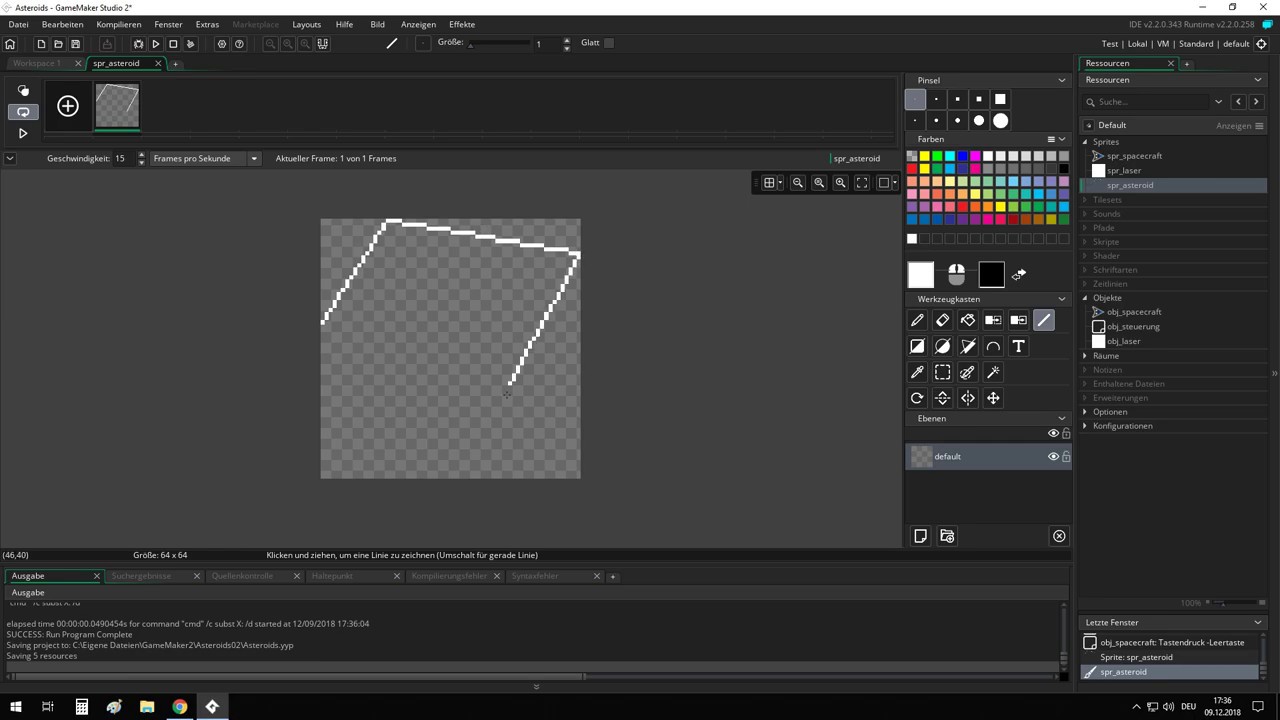
Task: Create a new layer in Ebenen panel
Action: pos(921,536)
